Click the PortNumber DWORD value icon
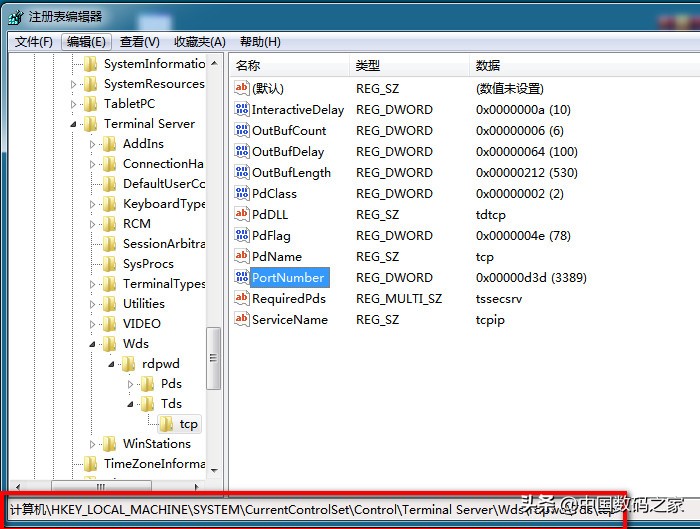 click(241, 277)
